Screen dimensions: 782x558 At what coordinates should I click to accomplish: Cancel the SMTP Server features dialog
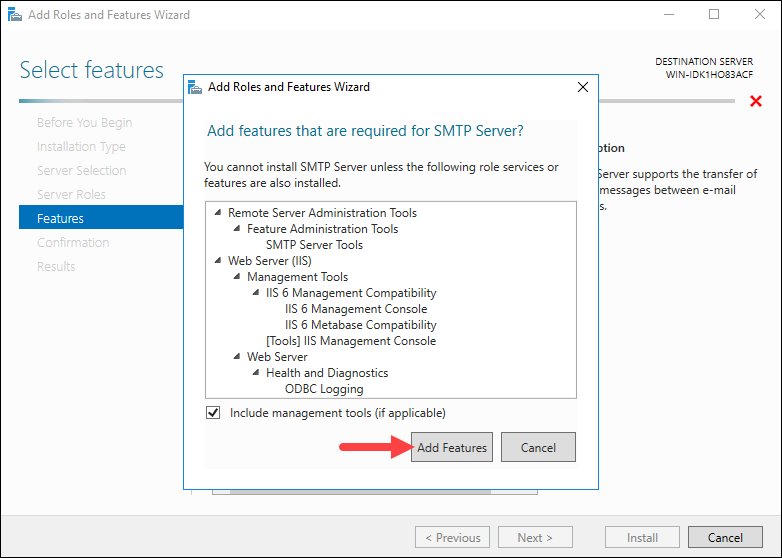tap(538, 447)
